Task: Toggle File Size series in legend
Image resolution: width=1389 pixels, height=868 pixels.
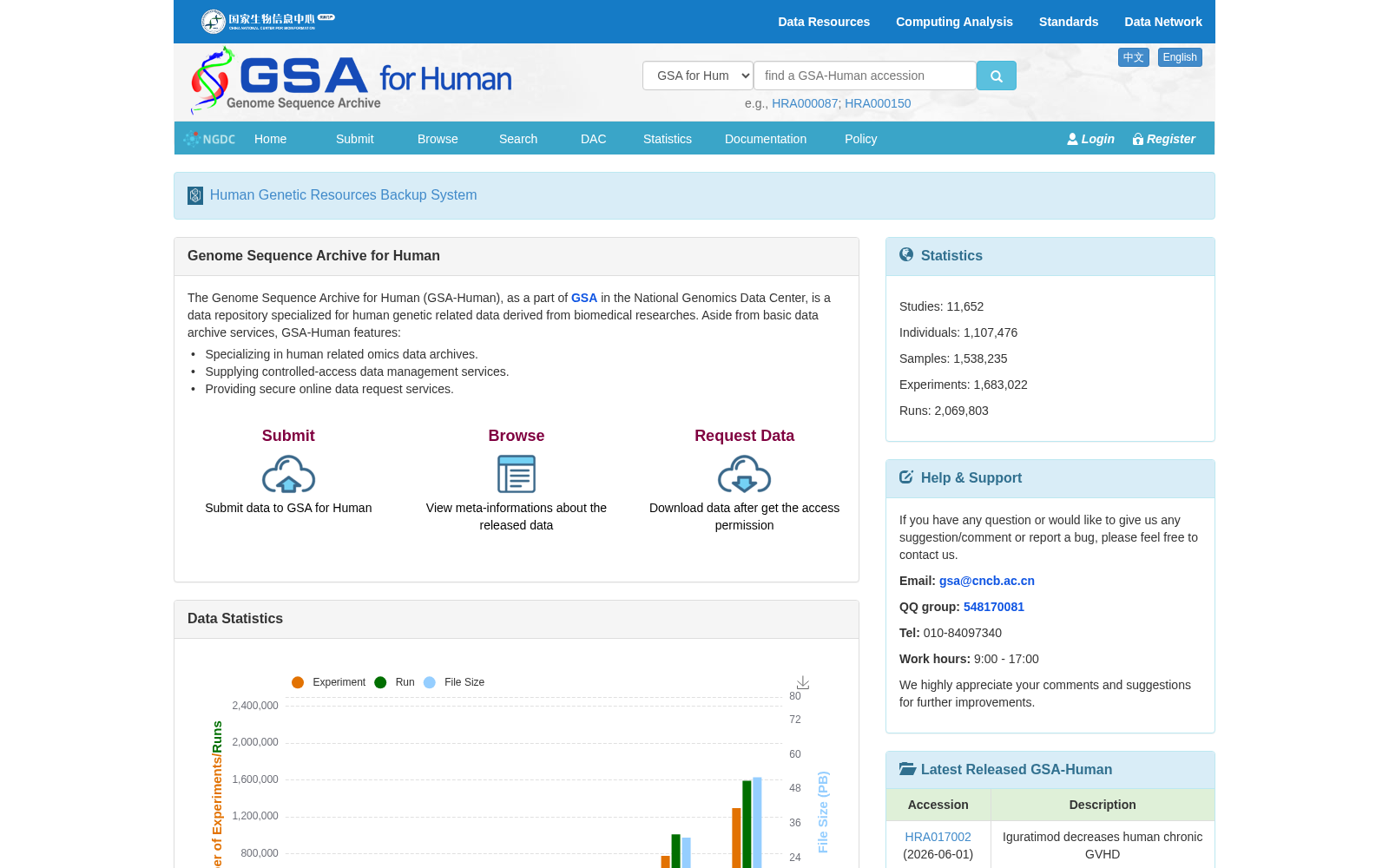Action: point(454,682)
